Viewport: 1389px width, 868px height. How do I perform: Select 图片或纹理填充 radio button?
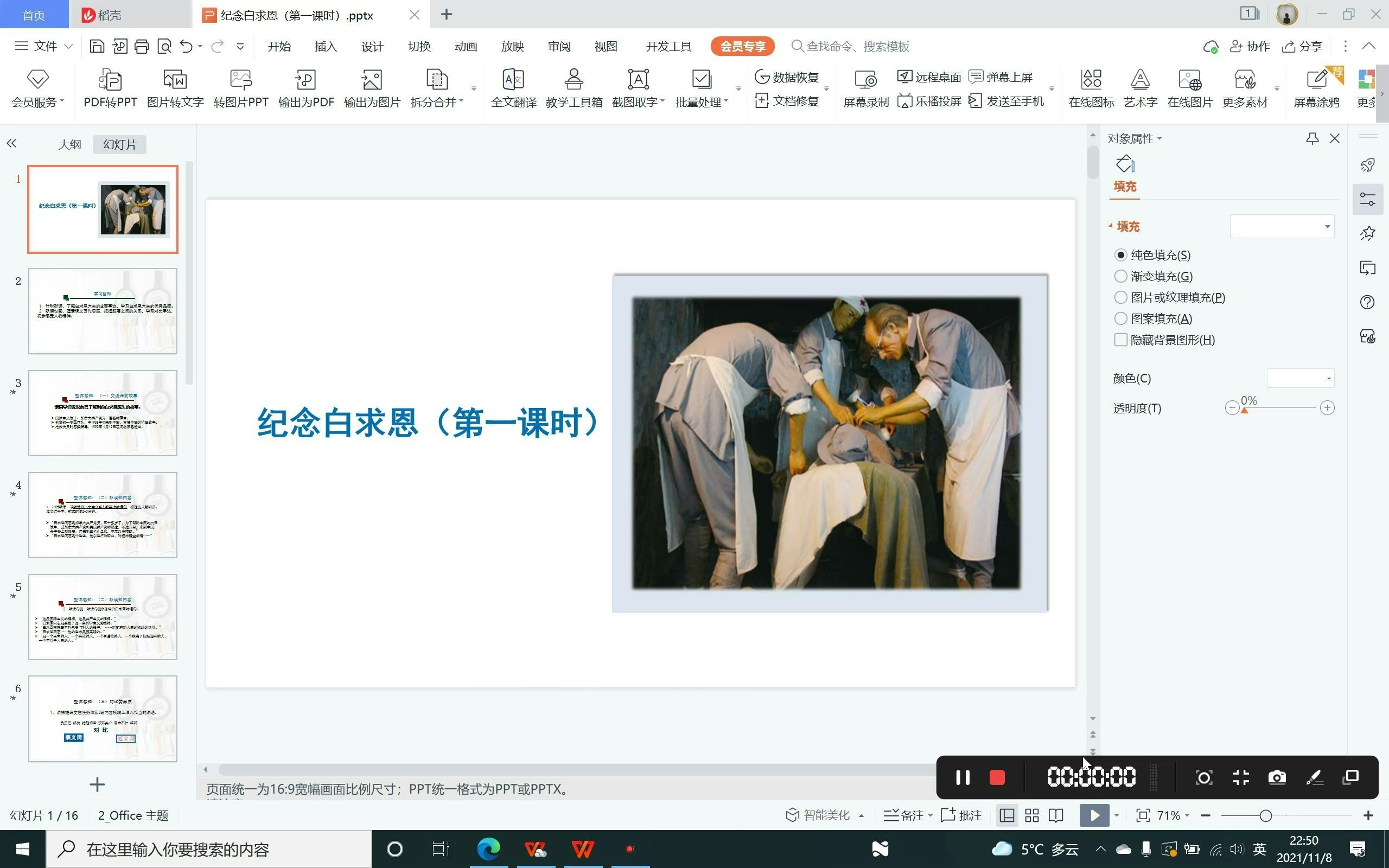point(1120,297)
